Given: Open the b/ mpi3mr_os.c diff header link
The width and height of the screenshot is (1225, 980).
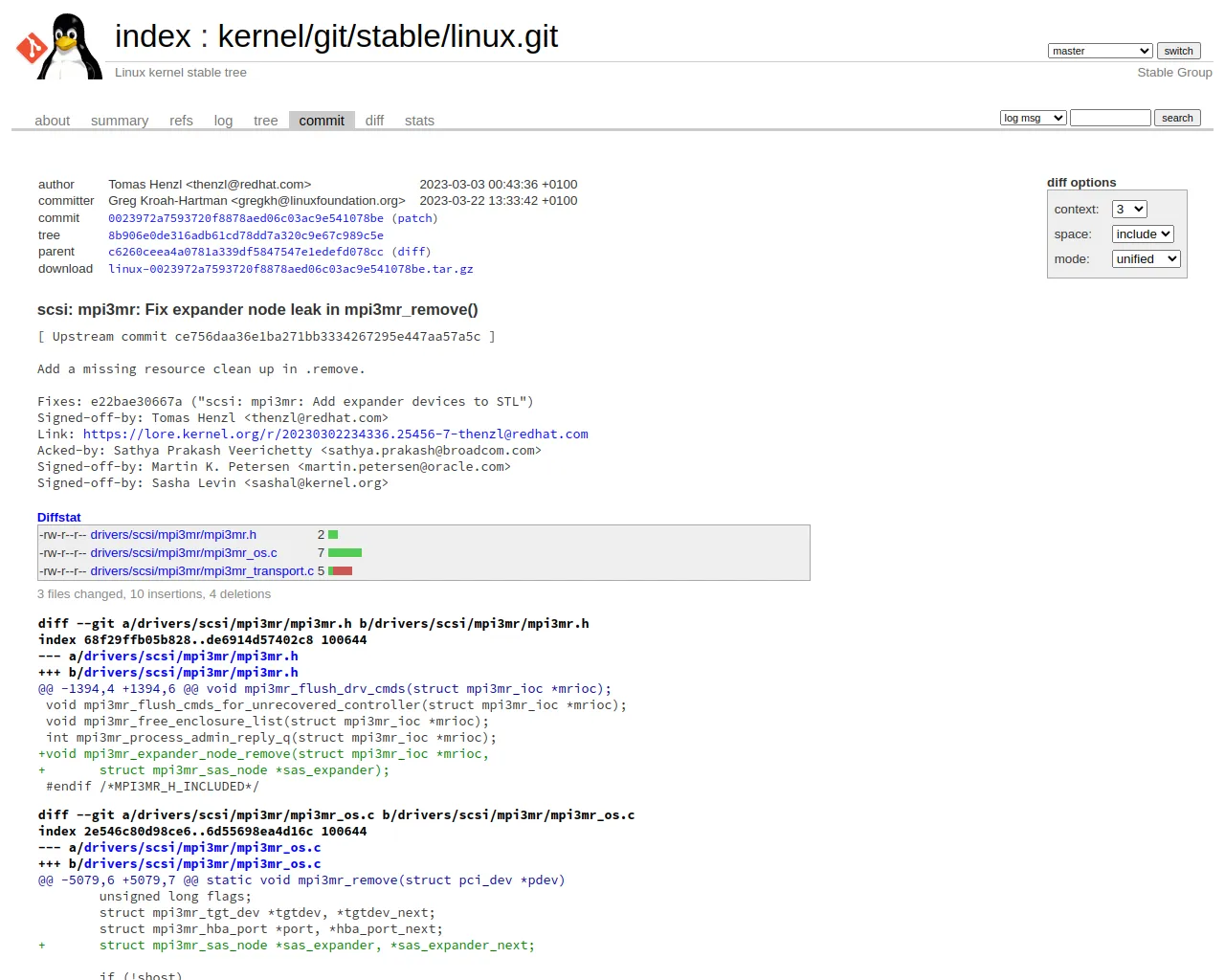Looking at the screenshot, I should 203,863.
